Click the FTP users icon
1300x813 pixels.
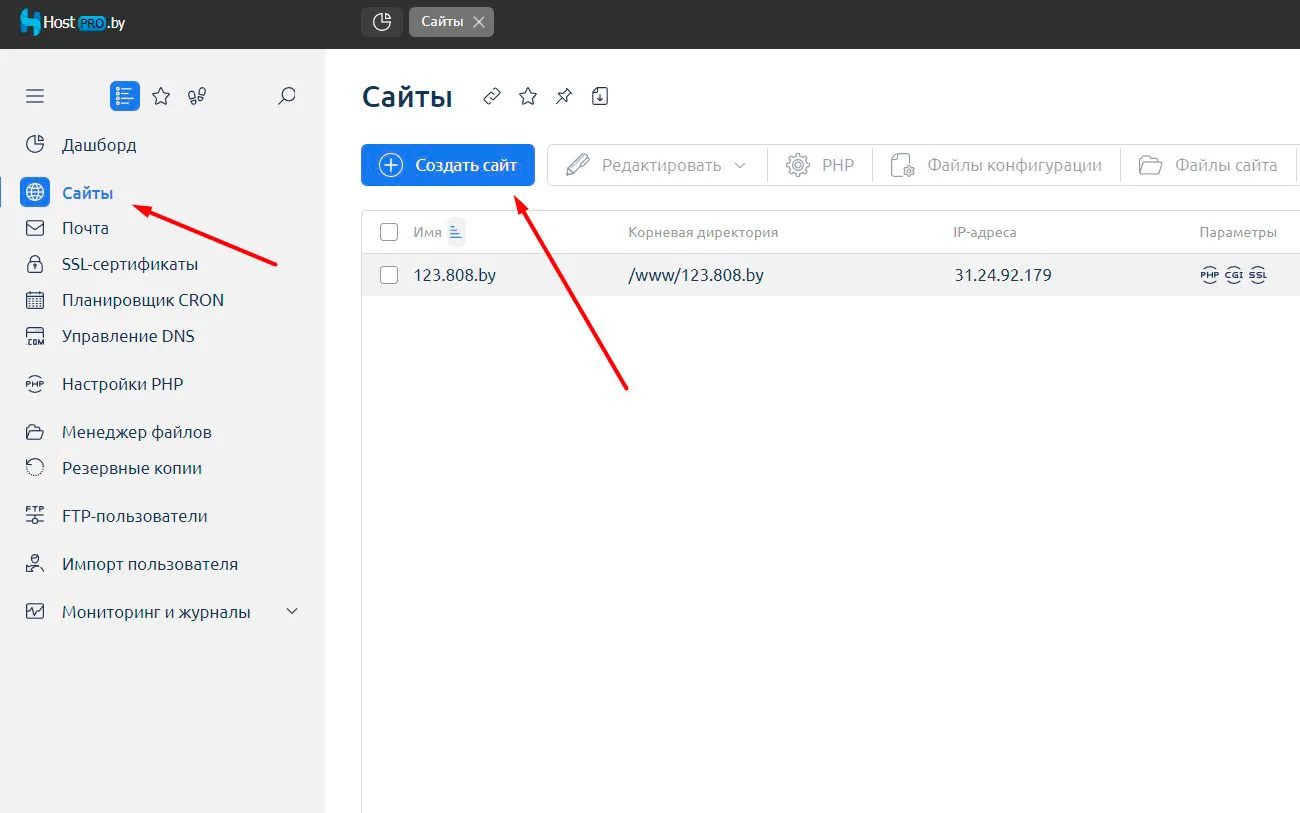coord(35,516)
